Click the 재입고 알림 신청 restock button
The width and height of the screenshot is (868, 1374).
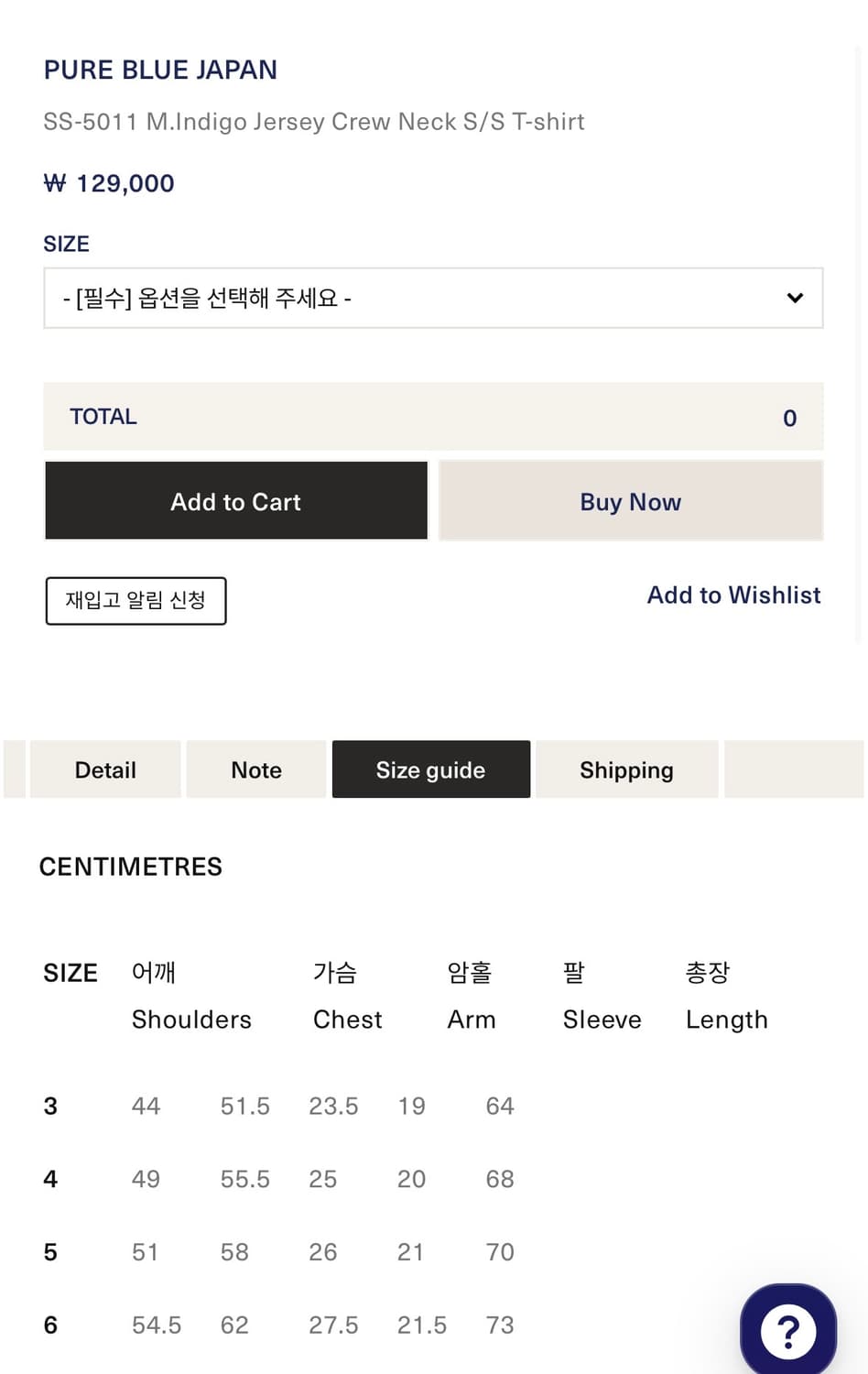pyautogui.click(x=136, y=601)
